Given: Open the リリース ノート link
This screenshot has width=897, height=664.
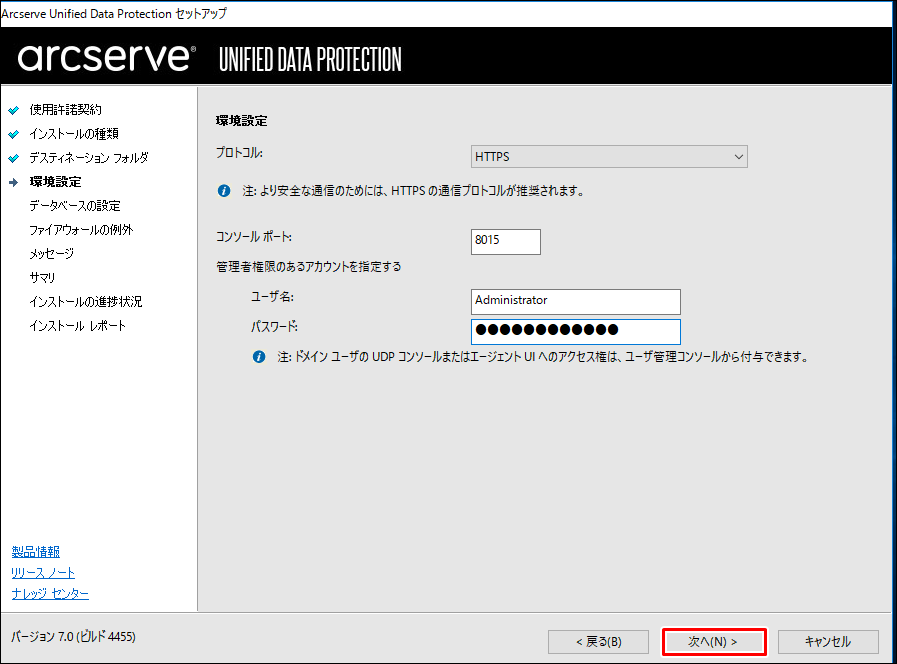Looking at the screenshot, I should (43, 572).
